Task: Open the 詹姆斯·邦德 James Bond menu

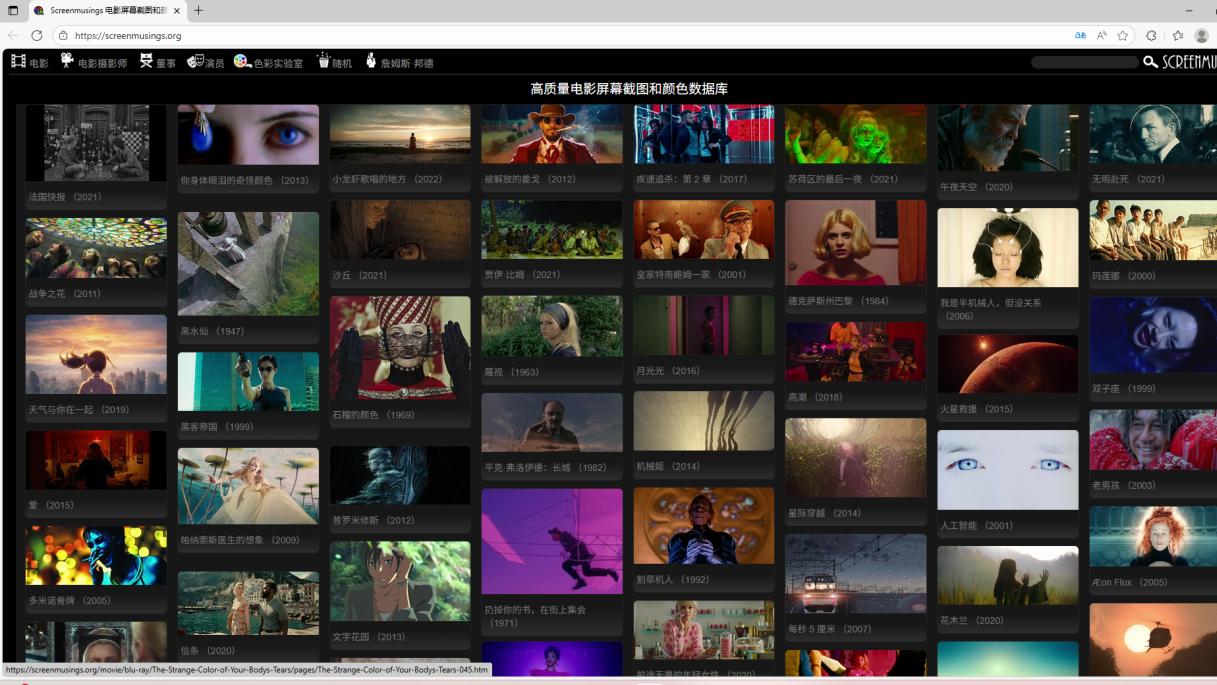Action: click(399, 62)
